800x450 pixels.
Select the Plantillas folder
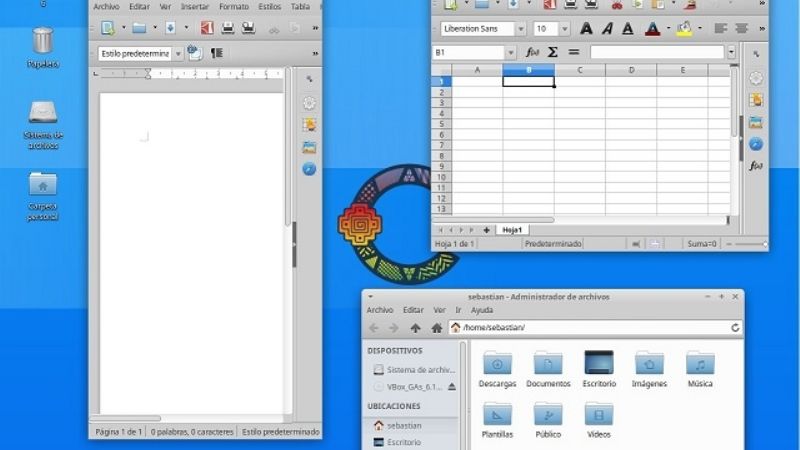click(x=497, y=420)
